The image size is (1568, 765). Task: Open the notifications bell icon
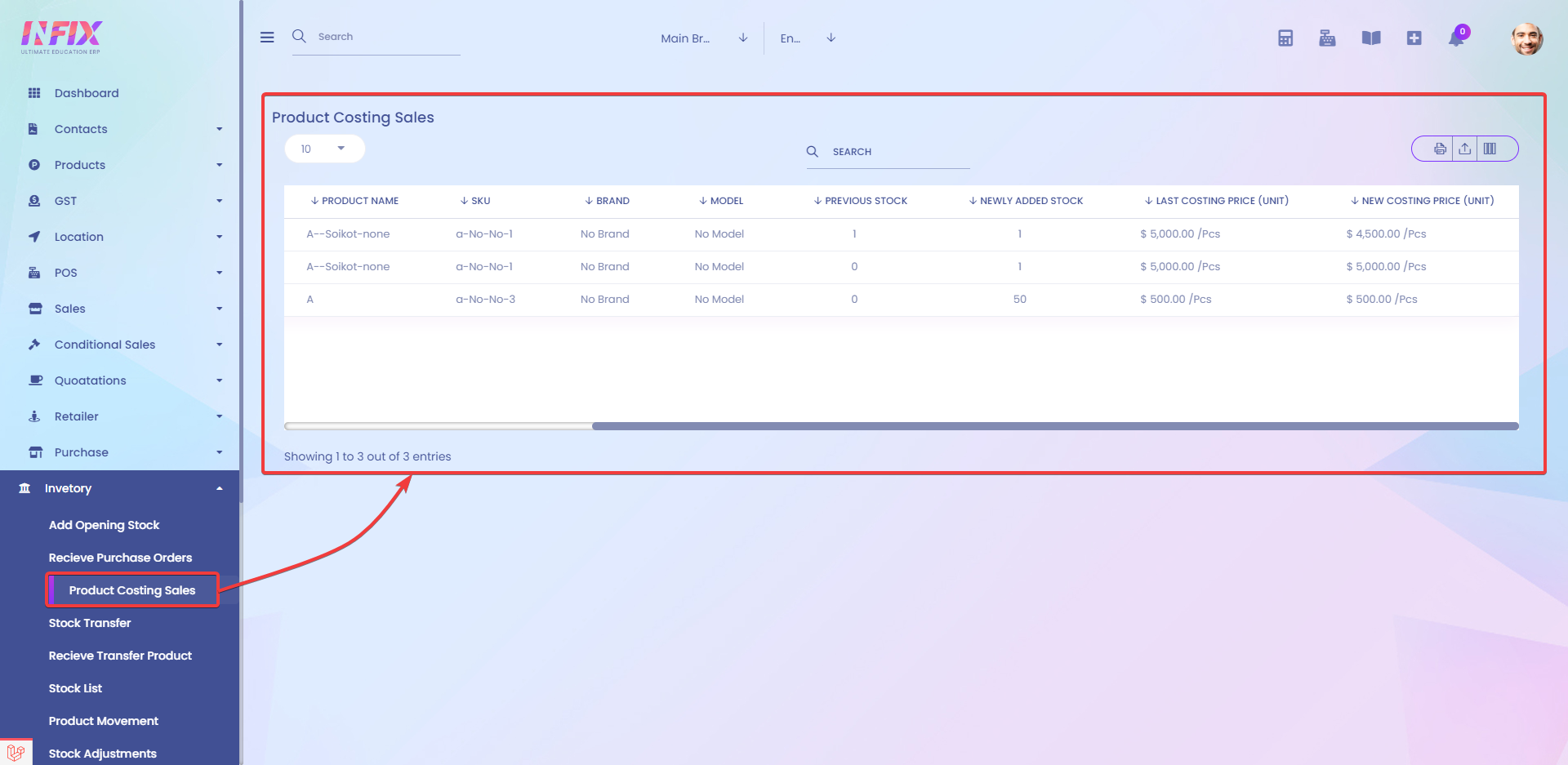pyautogui.click(x=1456, y=38)
